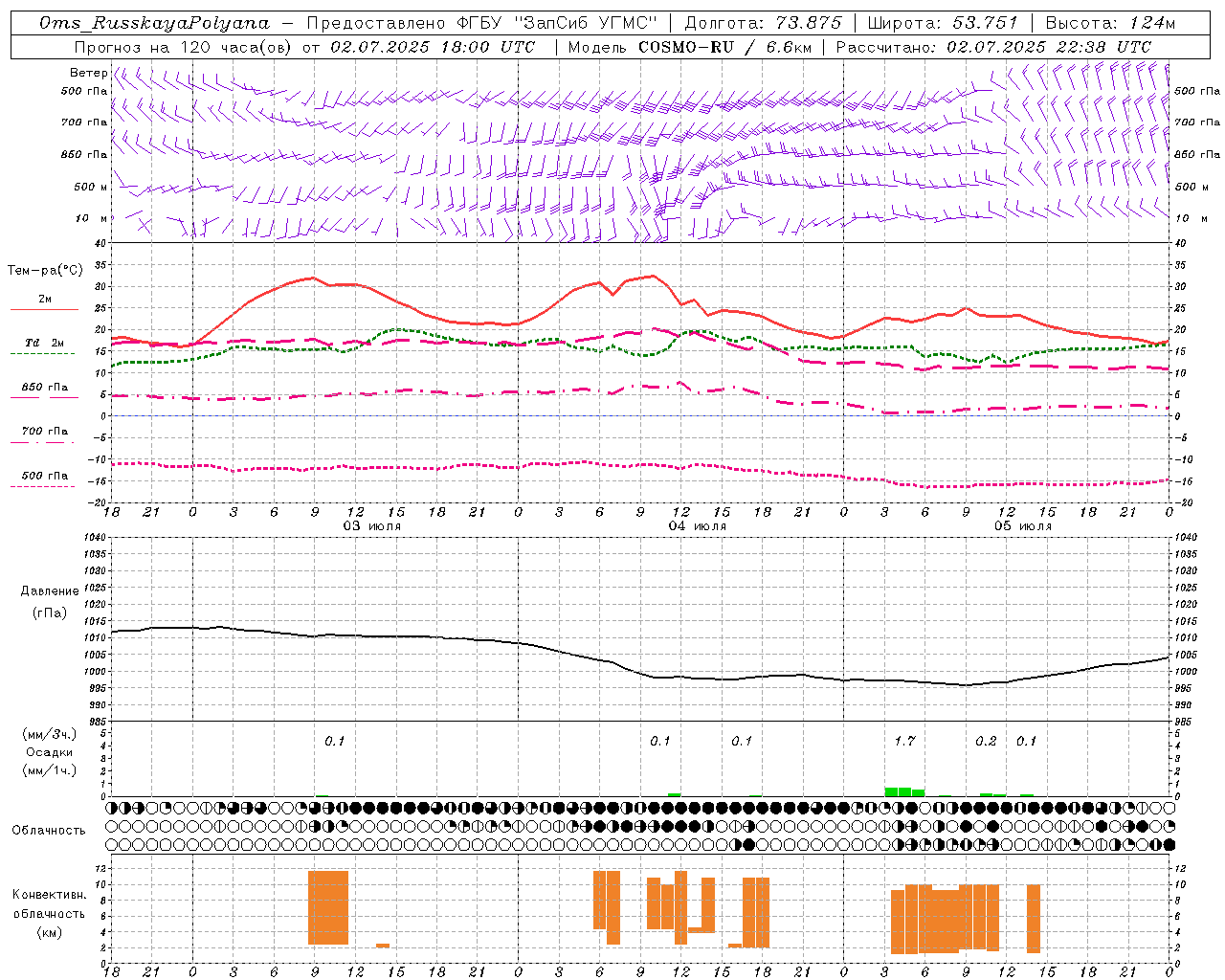Click the 'Предоставлено ФГБУ ЗапСиб УГМС' header text
Viewport: 1225px width, 980px height.
[x=482, y=23]
